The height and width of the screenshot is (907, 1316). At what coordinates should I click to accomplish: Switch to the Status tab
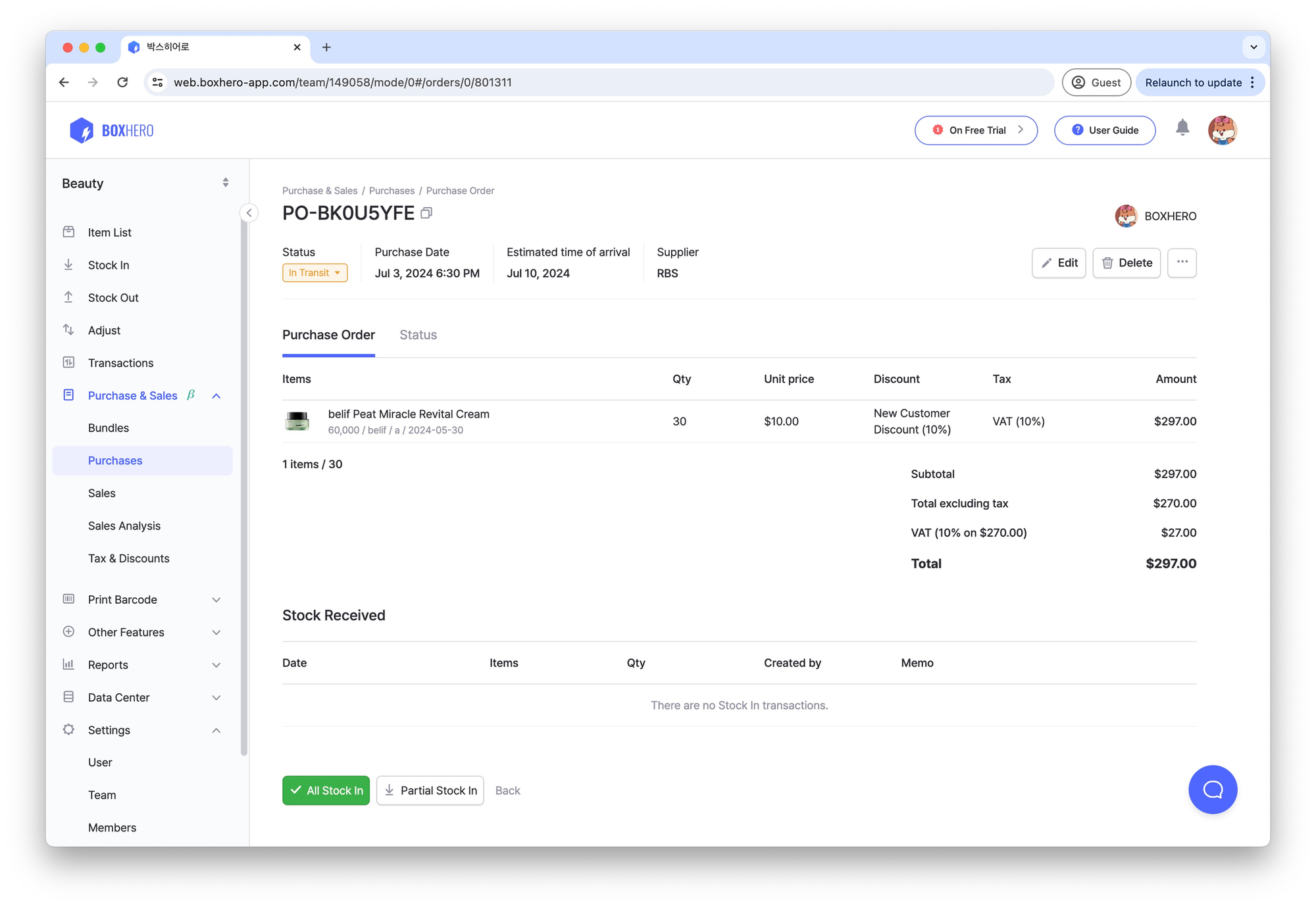pyautogui.click(x=417, y=334)
